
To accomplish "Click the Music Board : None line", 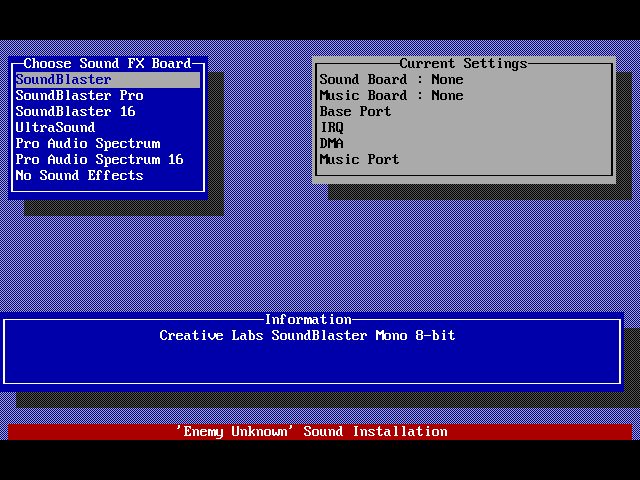I will [391, 96].
